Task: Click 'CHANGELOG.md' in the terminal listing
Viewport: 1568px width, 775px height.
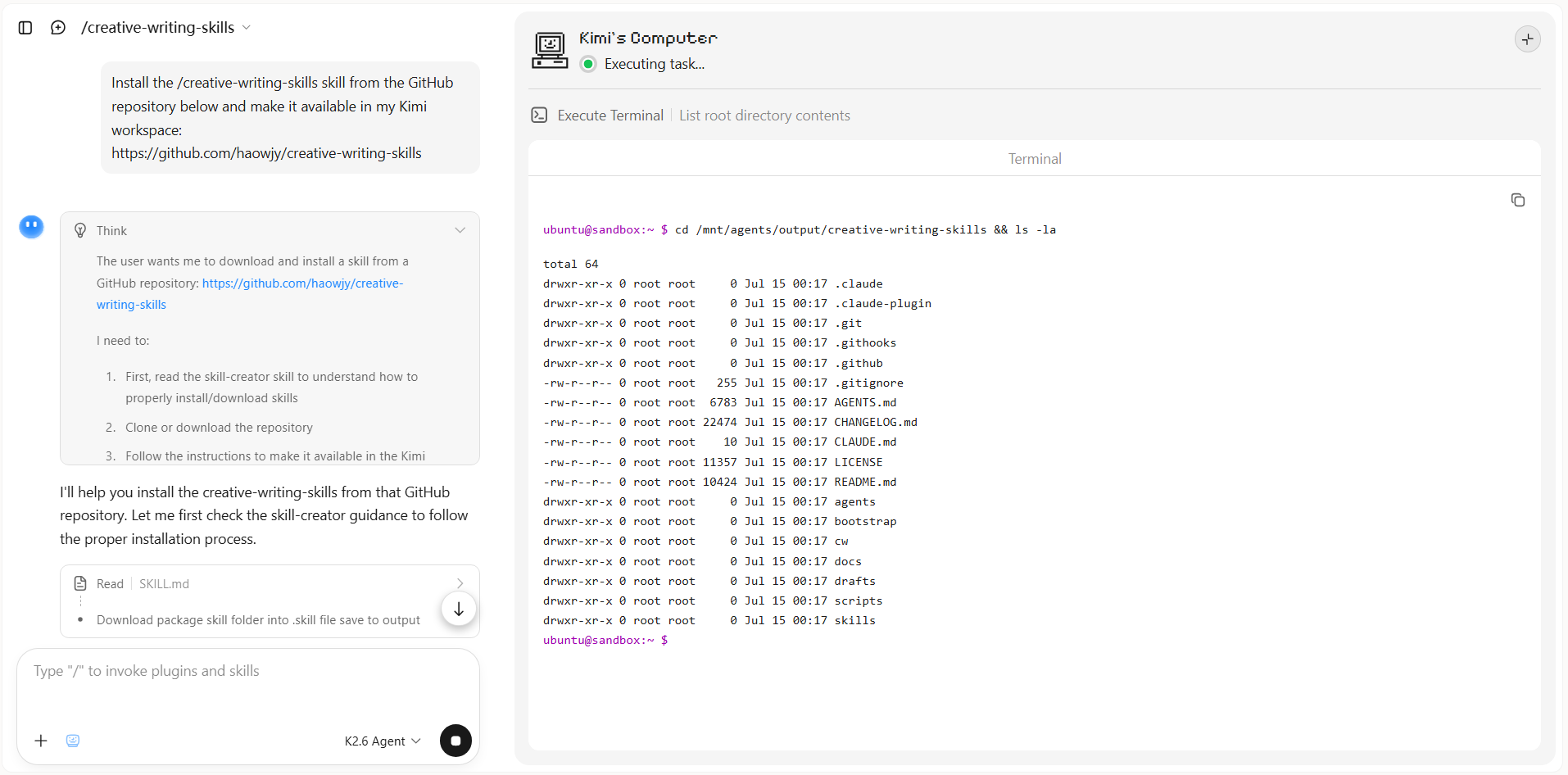Action: 876,423
